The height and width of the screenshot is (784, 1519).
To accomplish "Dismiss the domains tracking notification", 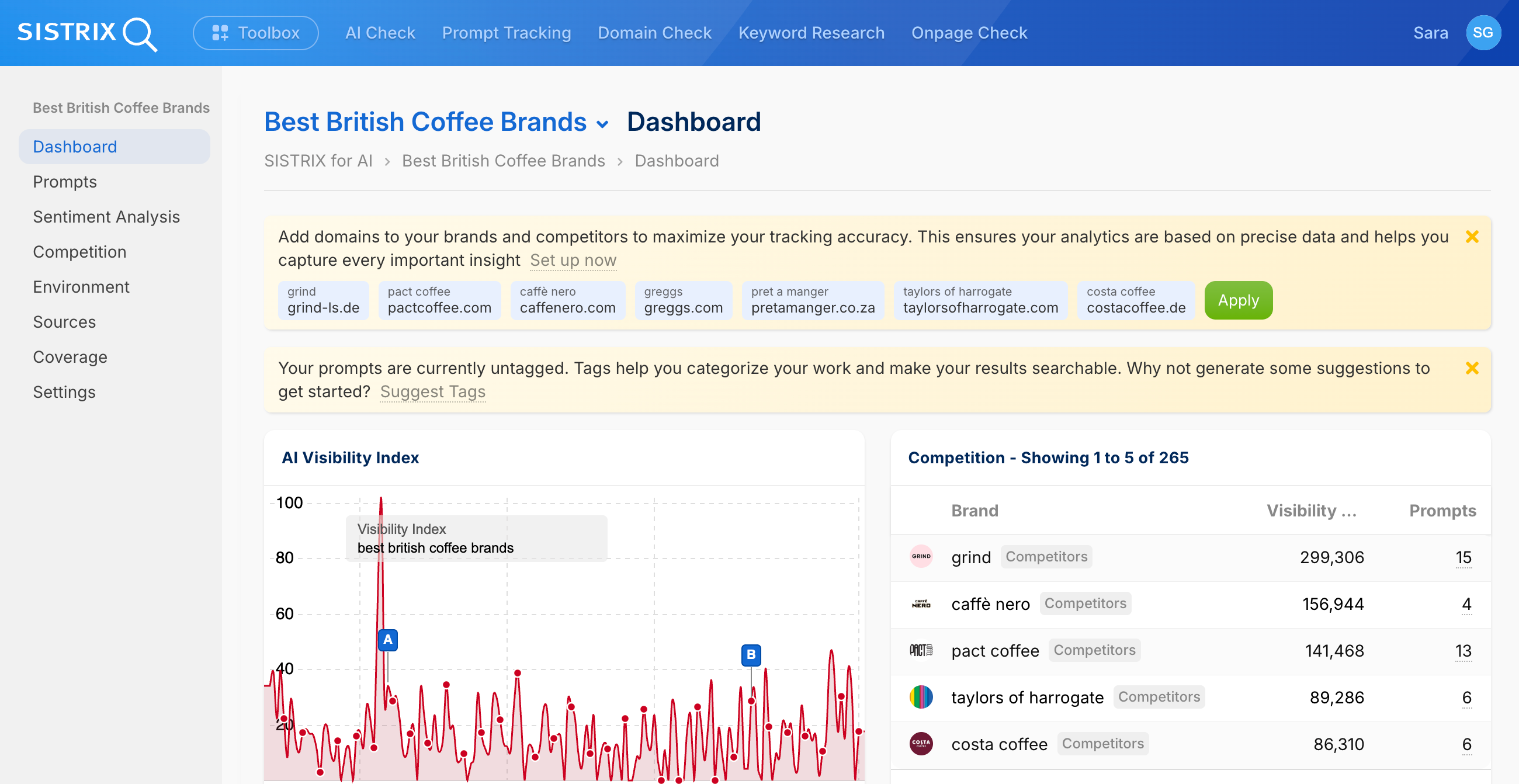I will tap(1472, 237).
